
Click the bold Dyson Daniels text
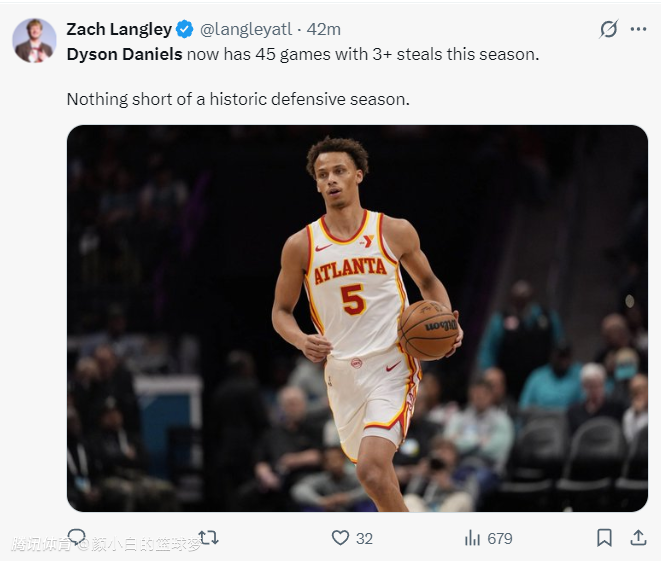(124, 54)
